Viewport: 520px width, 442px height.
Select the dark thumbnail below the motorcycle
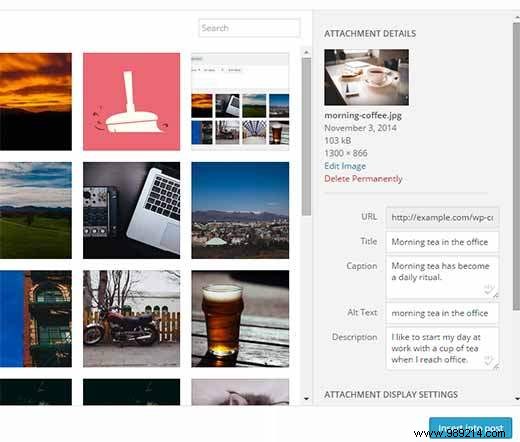pyautogui.click(x=132, y=392)
